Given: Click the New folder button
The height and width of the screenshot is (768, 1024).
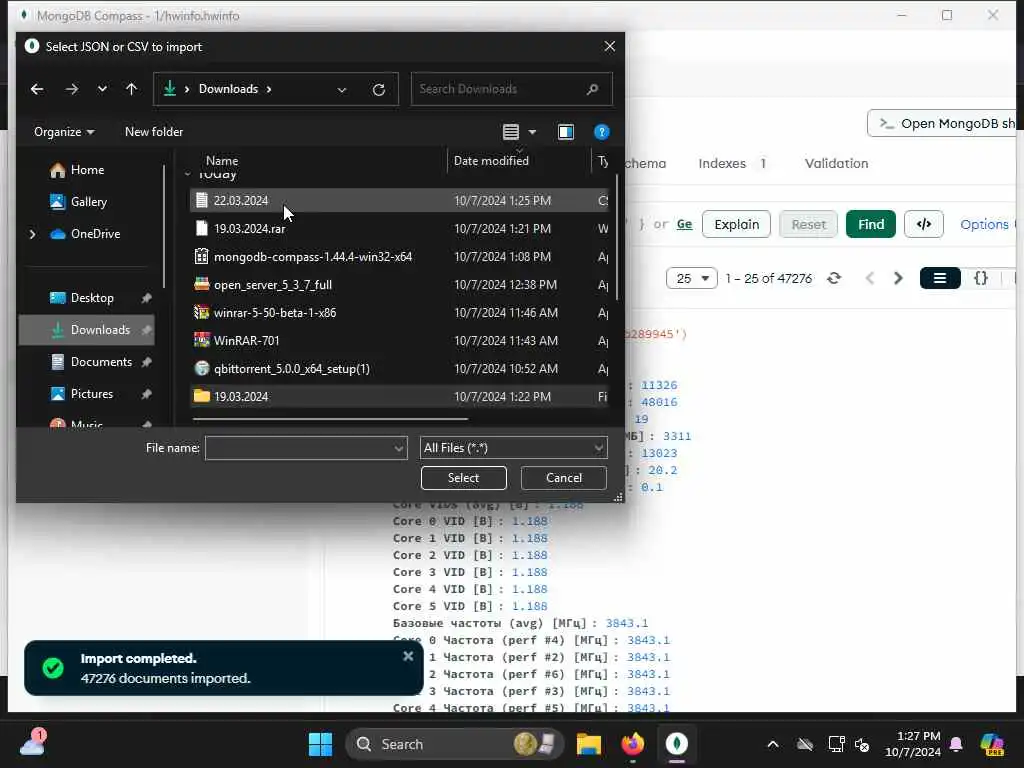Looking at the screenshot, I should tap(154, 132).
